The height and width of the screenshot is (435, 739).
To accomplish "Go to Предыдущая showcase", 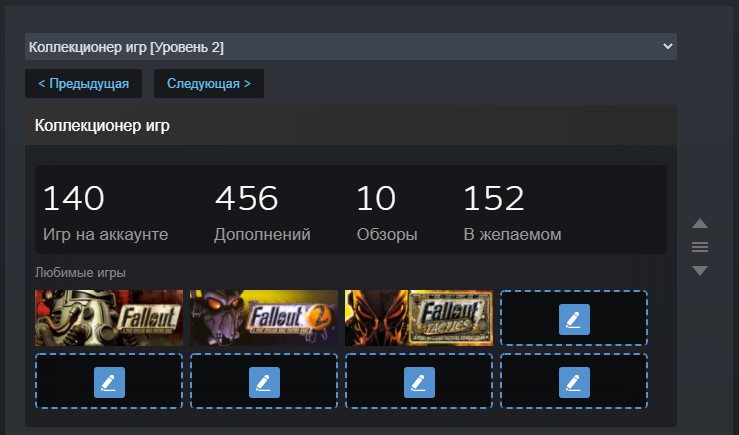I will click(x=83, y=83).
